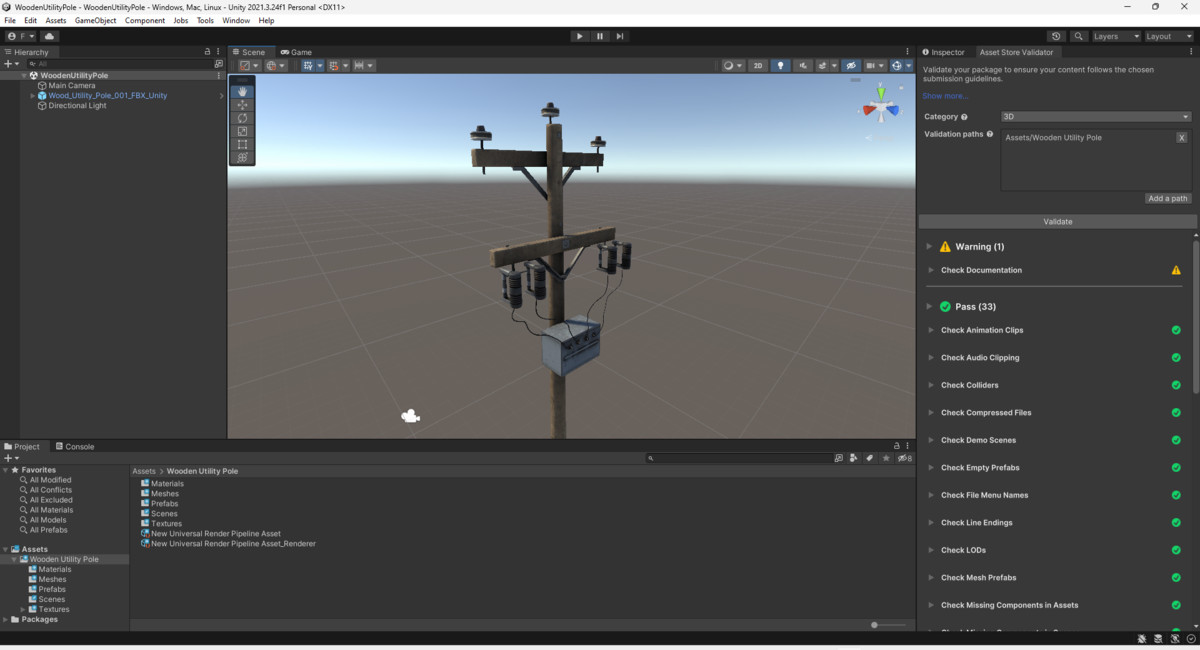The image size is (1200, 650).
Task: Open the Hierarchy panel three-dot menu
Action: point(218,52)
